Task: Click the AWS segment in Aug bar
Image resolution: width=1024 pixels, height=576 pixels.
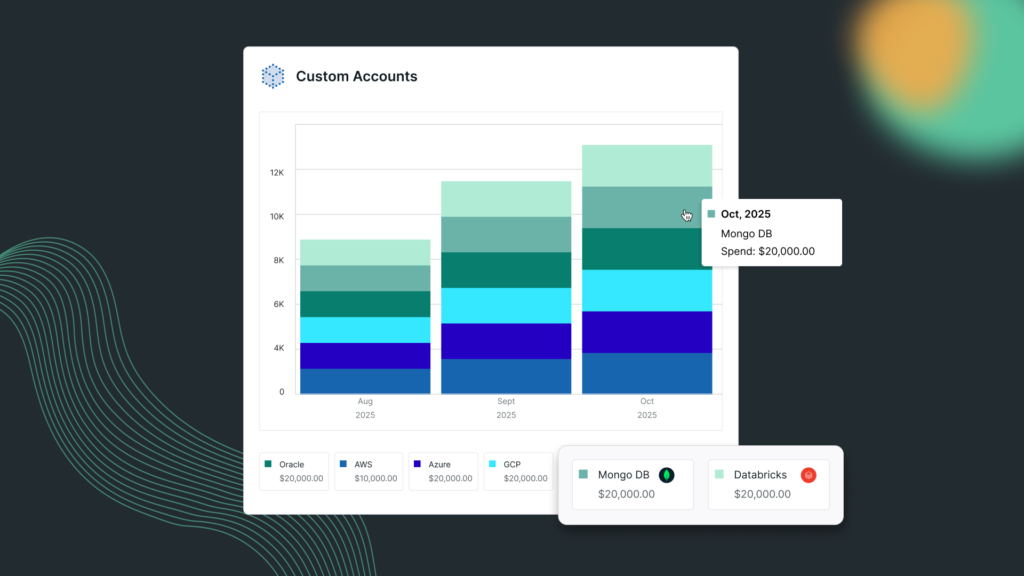Action: 365,381
